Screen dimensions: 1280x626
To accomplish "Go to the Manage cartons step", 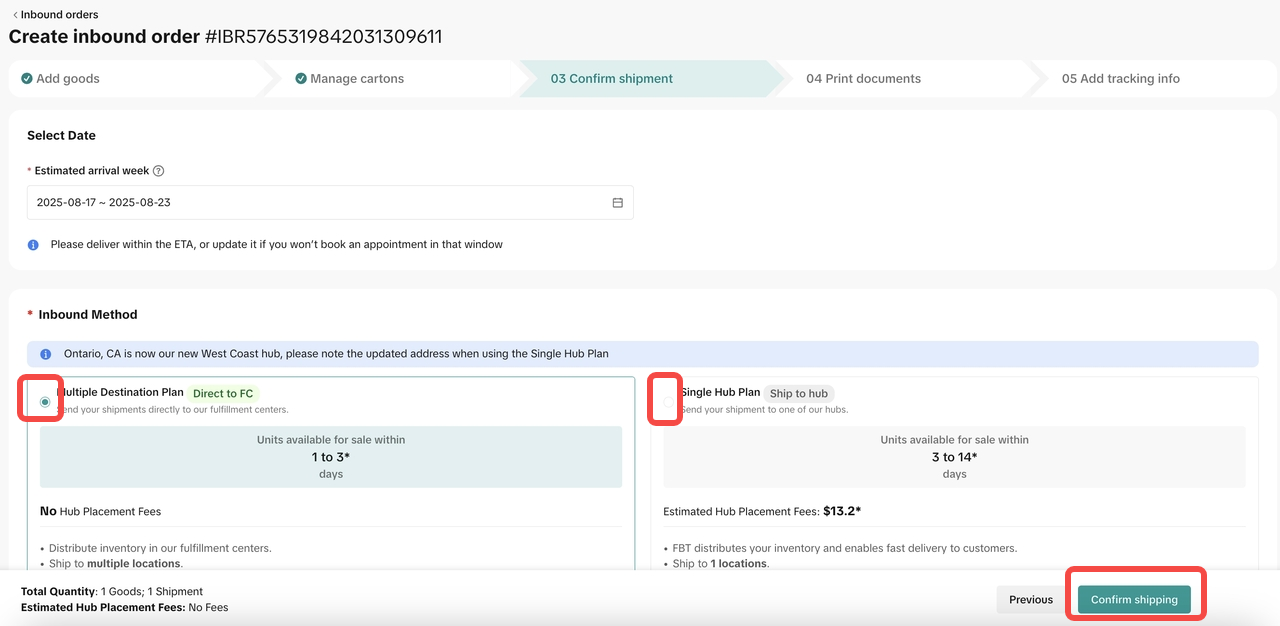I will click(357, 79).
